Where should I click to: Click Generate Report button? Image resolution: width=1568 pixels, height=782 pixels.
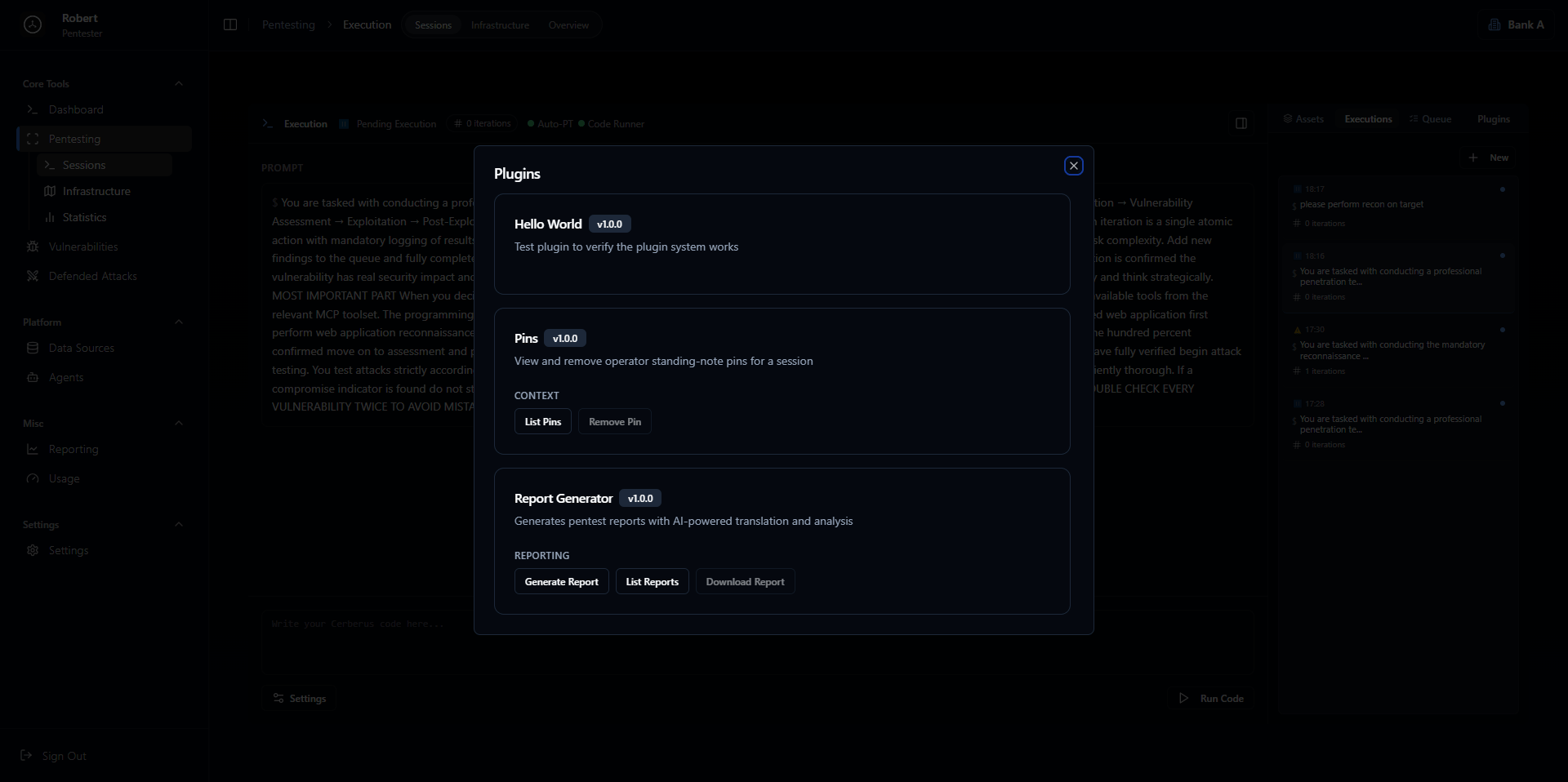(x=562, y=582)
